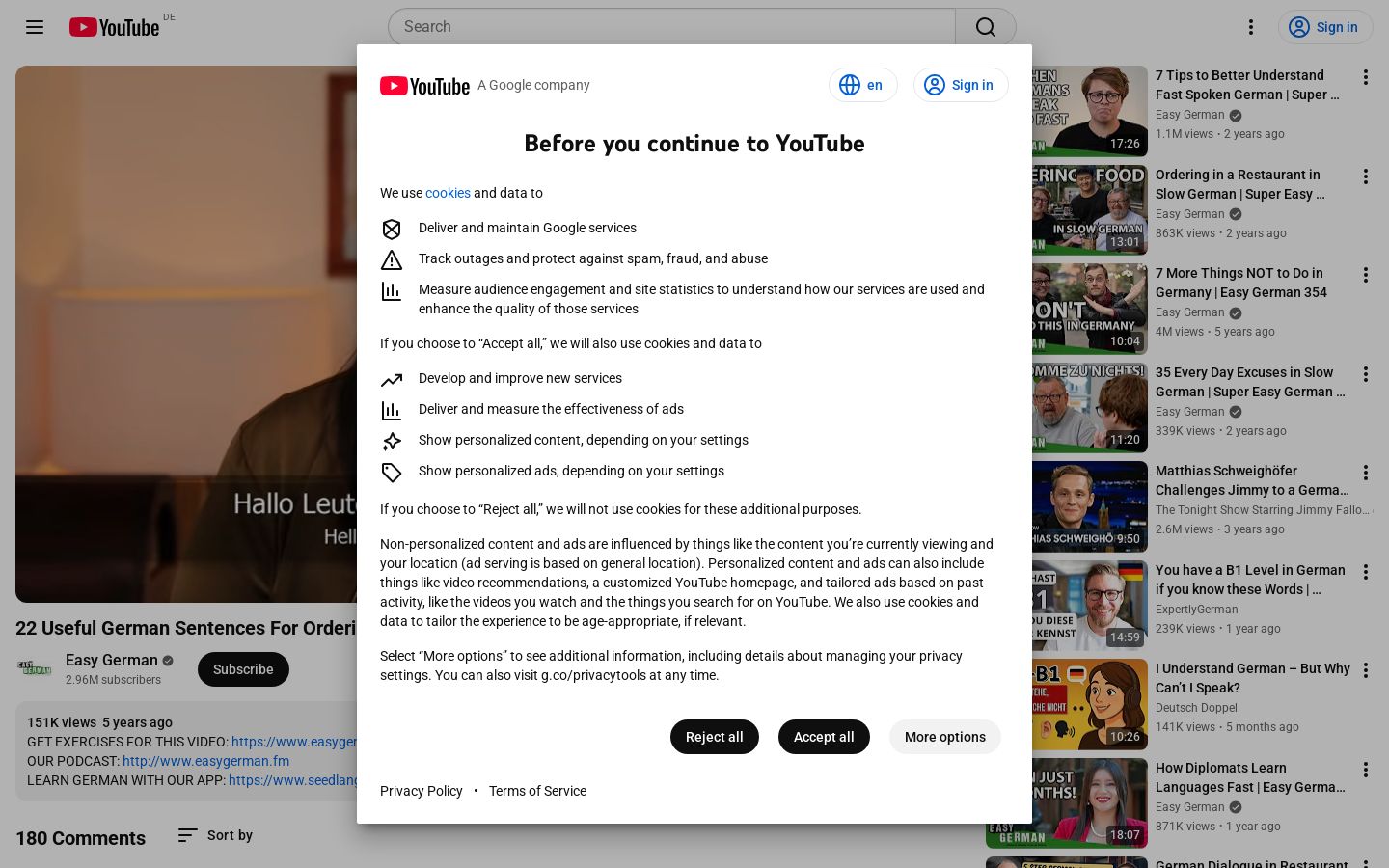Screen dimensions: 1389x868
Task: Click the search magnifier button
Action: coord(986,27)
